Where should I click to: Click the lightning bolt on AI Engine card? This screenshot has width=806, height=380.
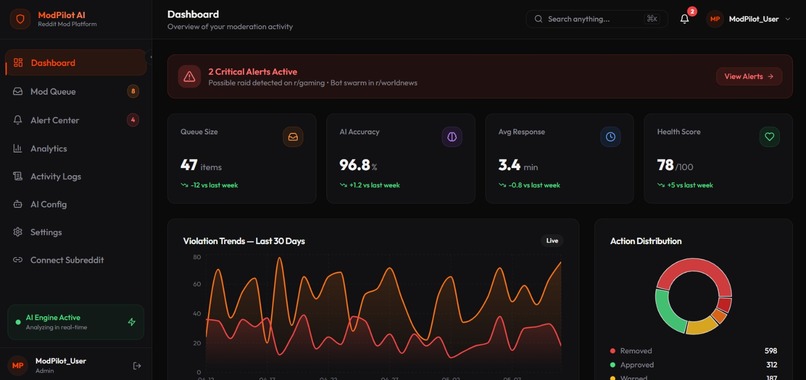tap(132, 322)
